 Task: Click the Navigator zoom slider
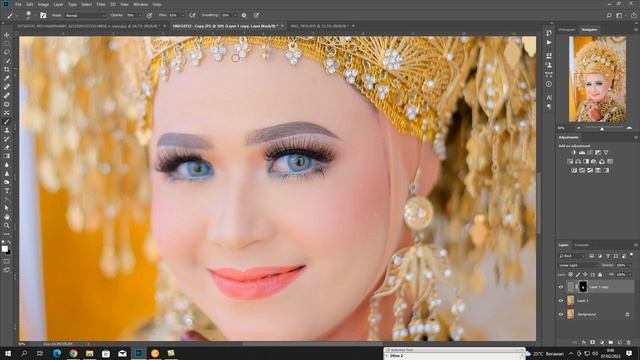pyautogui.click(x=602, y=129)
